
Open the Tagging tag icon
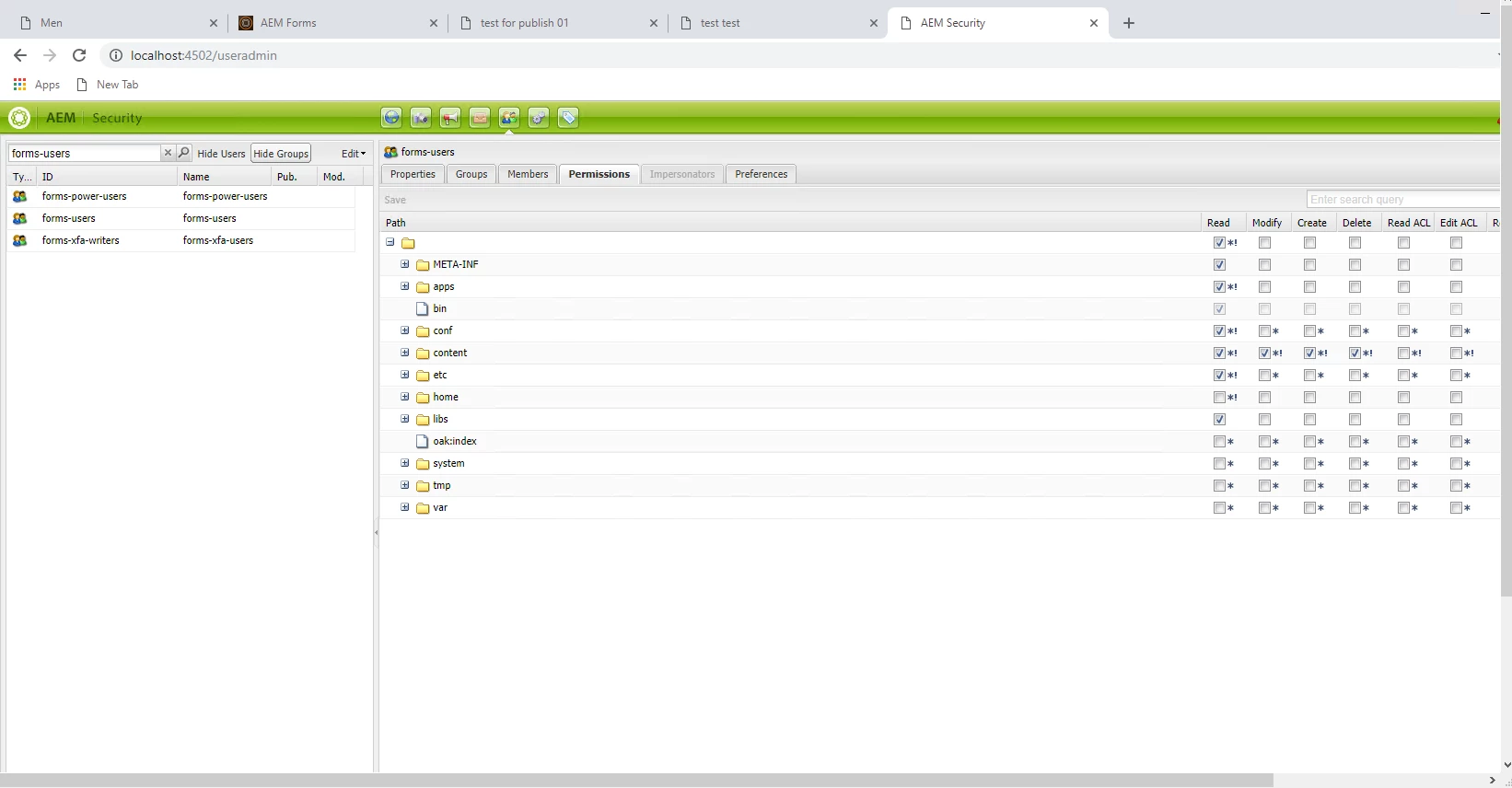[568, 118]
